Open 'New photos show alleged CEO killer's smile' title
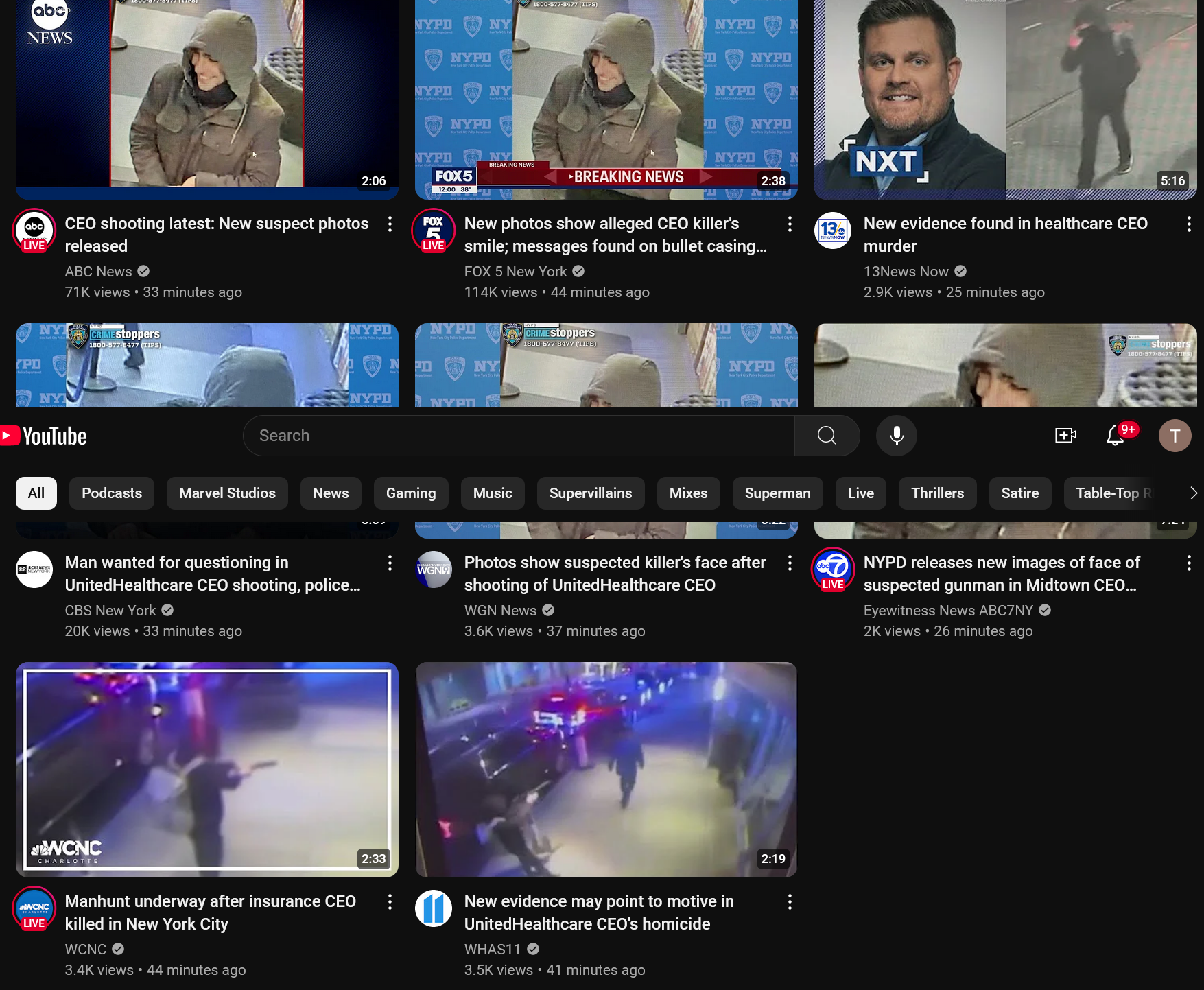 pos(615,235)
